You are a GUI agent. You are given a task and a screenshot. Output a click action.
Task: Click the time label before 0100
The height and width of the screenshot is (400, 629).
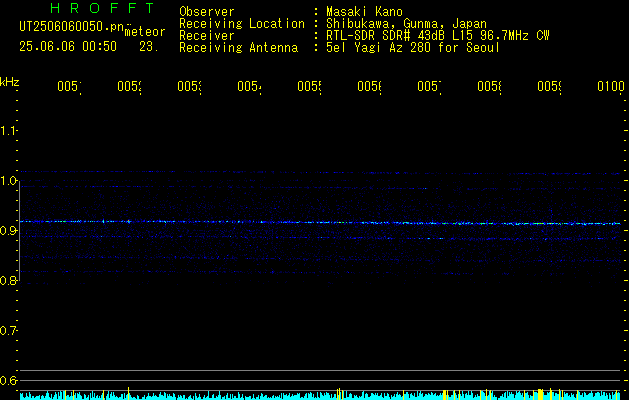pos(550,87)
